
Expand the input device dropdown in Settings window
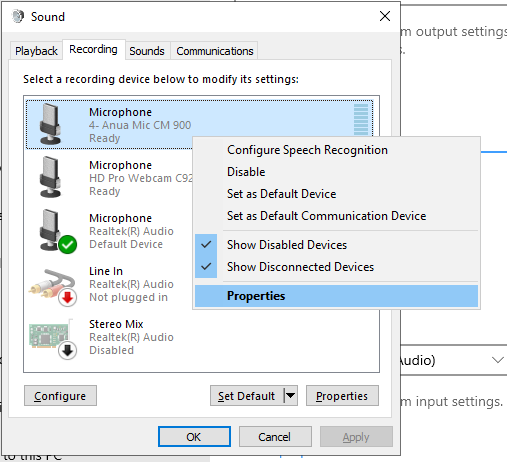(x=497, y=360)
